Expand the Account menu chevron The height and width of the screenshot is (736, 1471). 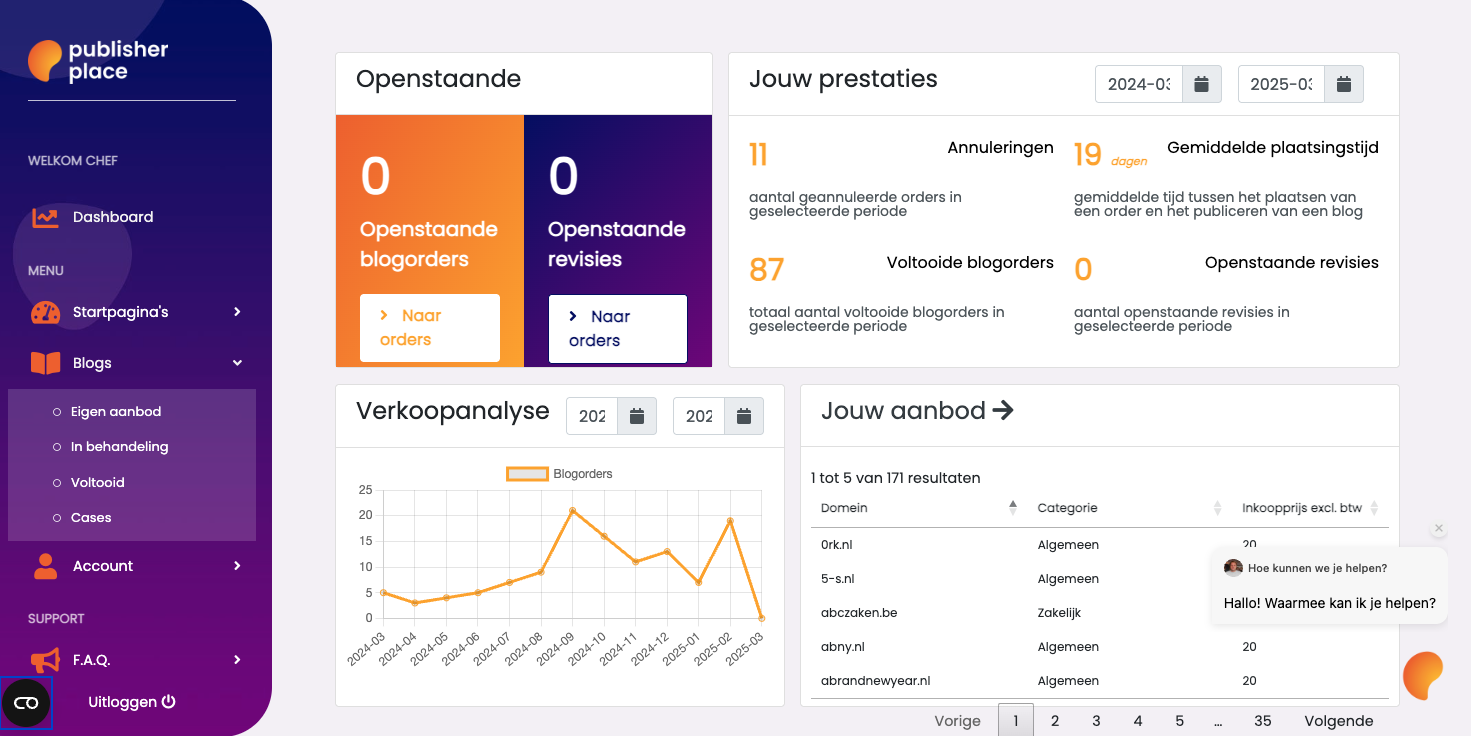click(237, 566)
